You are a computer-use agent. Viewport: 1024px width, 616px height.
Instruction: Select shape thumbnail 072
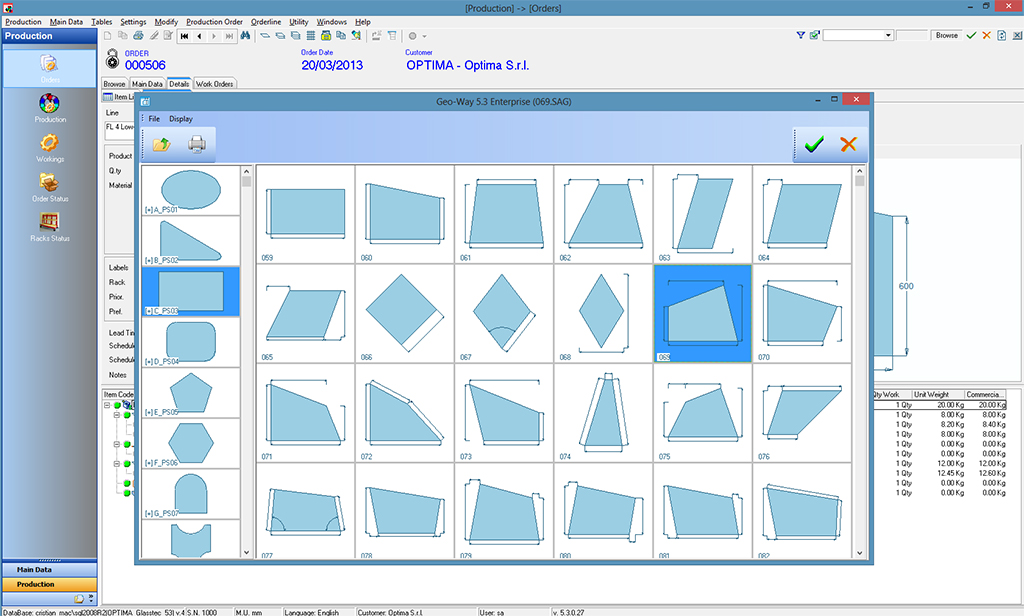[405, 413]
